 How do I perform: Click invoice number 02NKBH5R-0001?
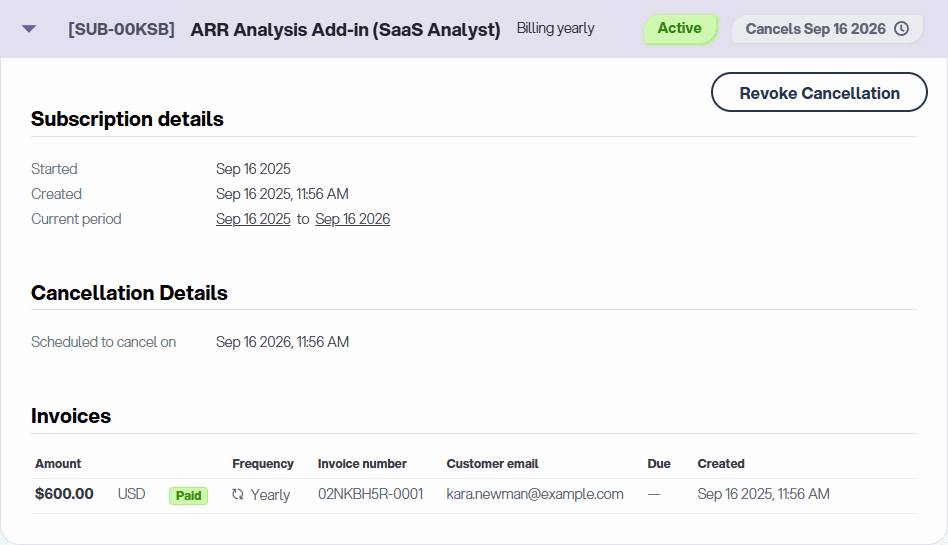(370, 494)
